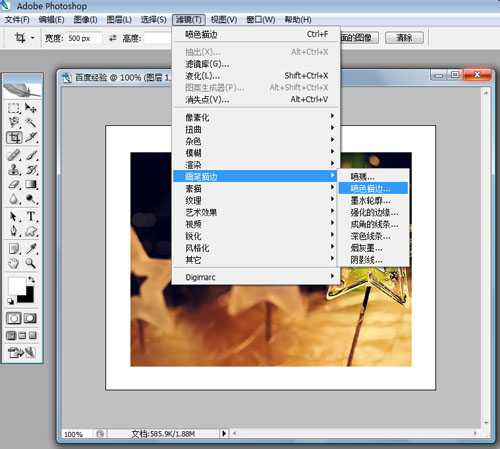Expand the 艺术效果 filter submenu
This screenshot has height=449, width=500.
pyautogui.click(x=256, y=212)
